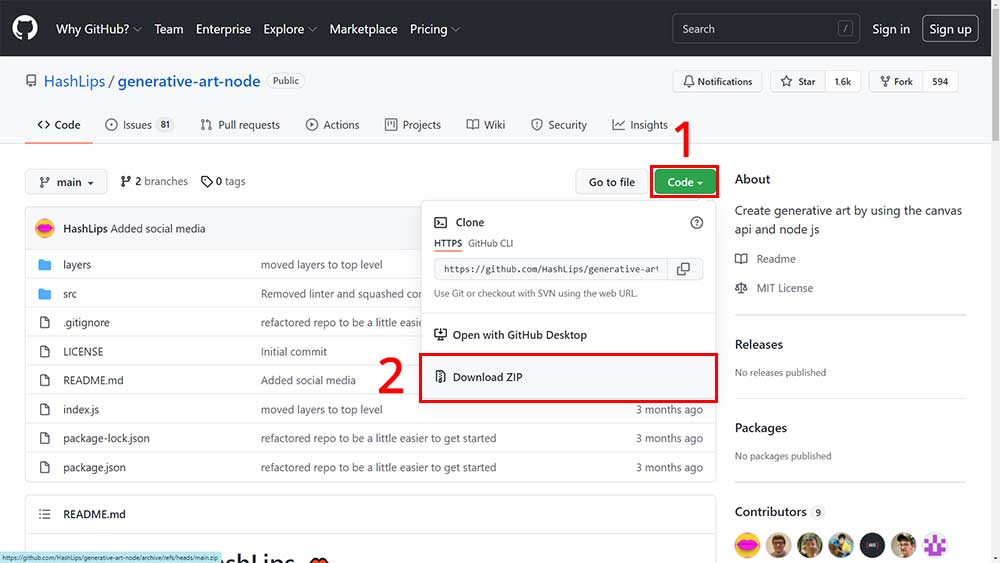This screenshot has height=563, width=1000.
Task: View the 2 branches link
Action: [x=154, y=182]
